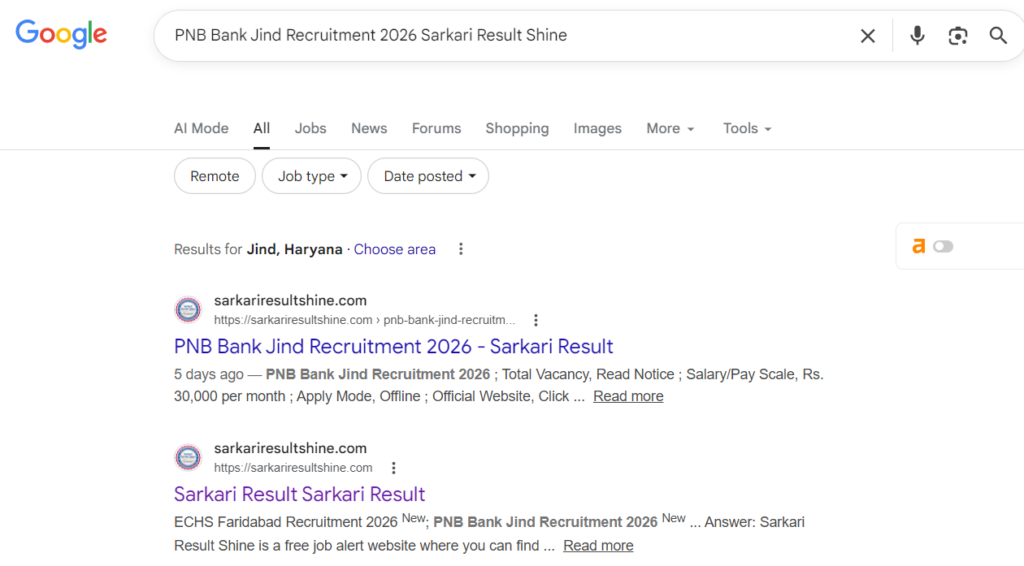This screenshot has height=566, width=1024.
Task: Start voice search with microphone icon
Action: pos(917,36)
